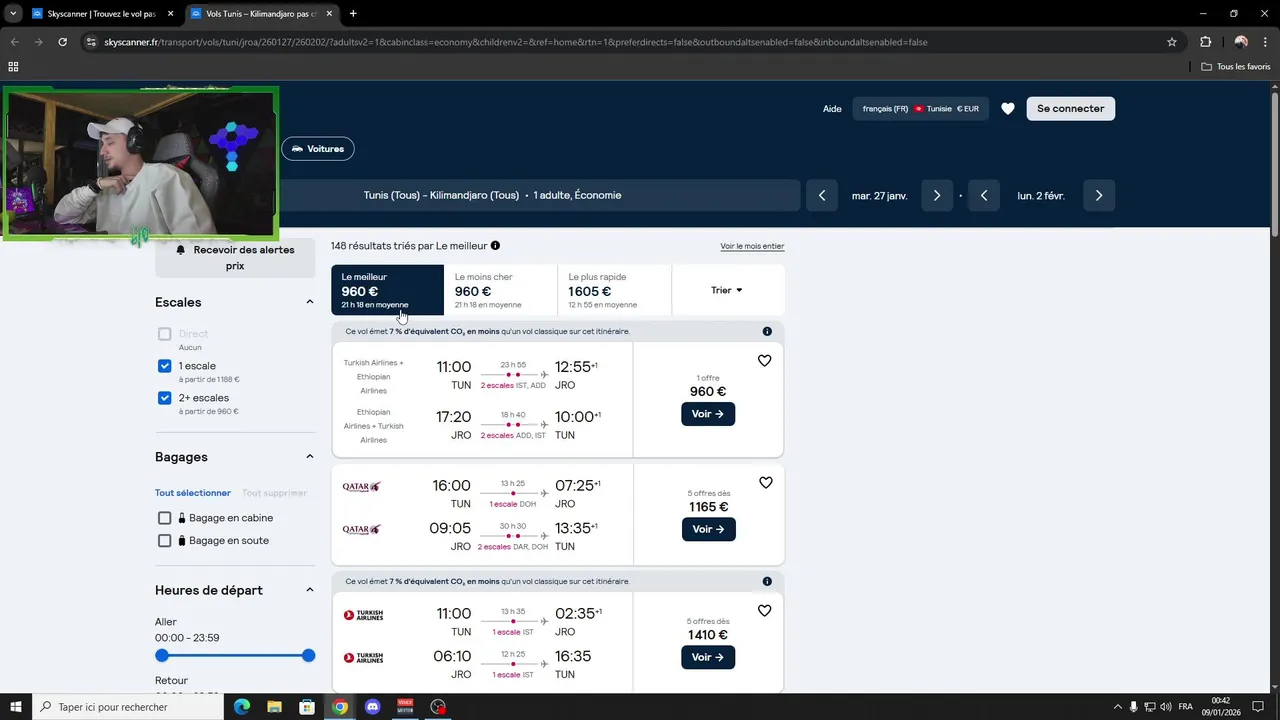Click Se connecter button

tap(1070, 109)
